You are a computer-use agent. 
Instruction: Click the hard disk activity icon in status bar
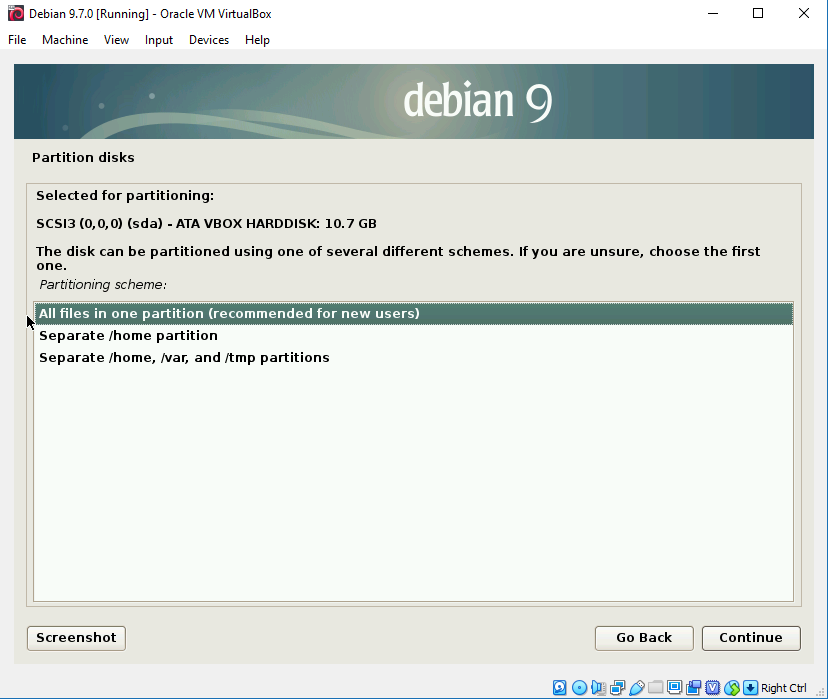[x=559, y=687]
